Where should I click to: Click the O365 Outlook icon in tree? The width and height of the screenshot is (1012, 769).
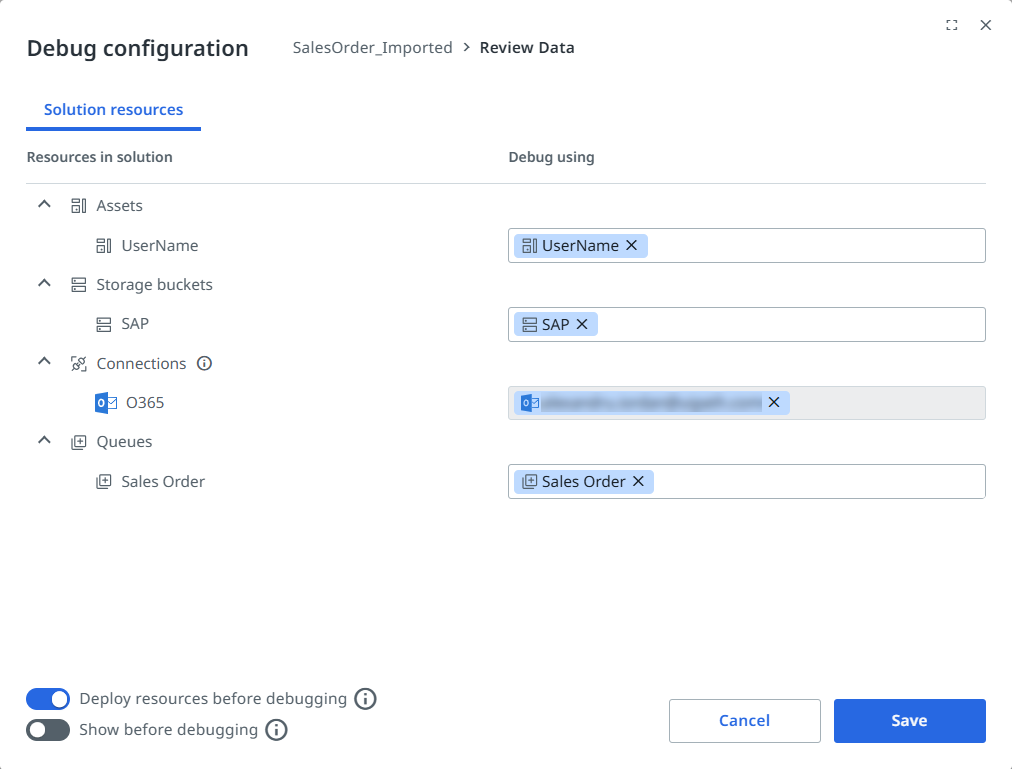(106, 403)
